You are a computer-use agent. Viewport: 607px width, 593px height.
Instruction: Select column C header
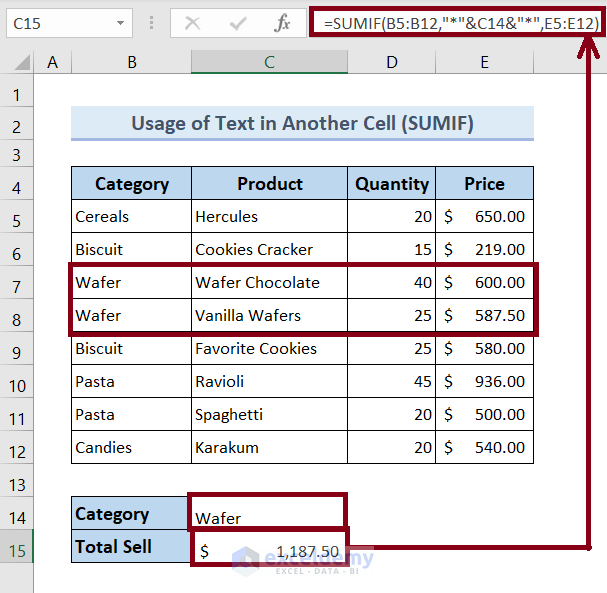[x=269, y=63]
